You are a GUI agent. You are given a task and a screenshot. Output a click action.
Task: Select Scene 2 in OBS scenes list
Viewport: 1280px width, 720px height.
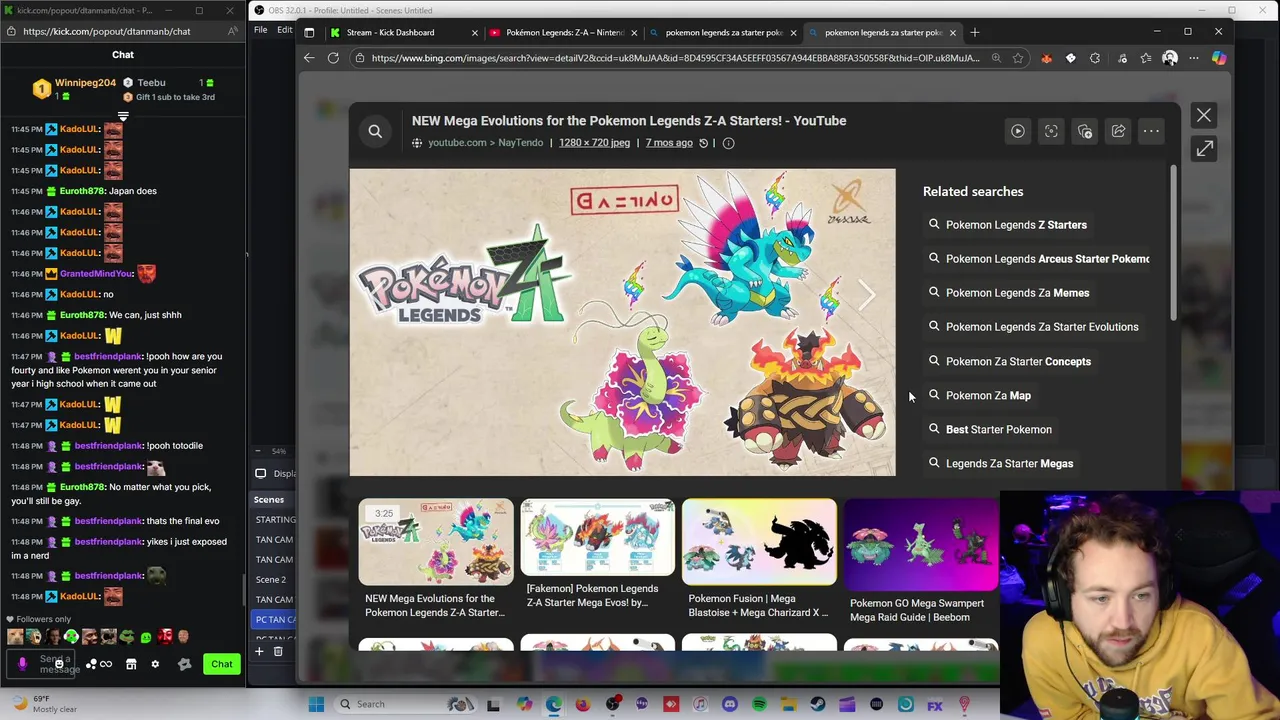click(271, 580)
